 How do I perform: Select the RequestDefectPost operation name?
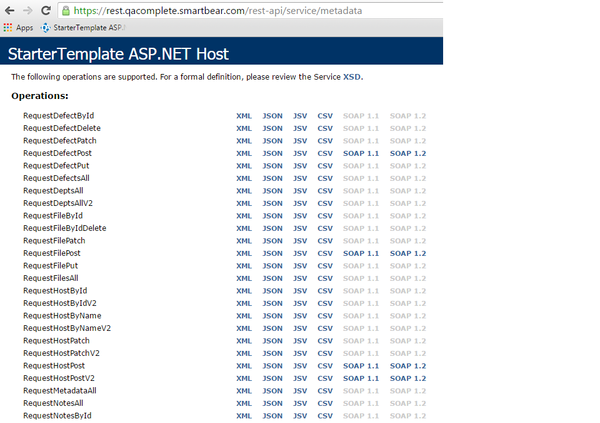click(x=57, y=153)
